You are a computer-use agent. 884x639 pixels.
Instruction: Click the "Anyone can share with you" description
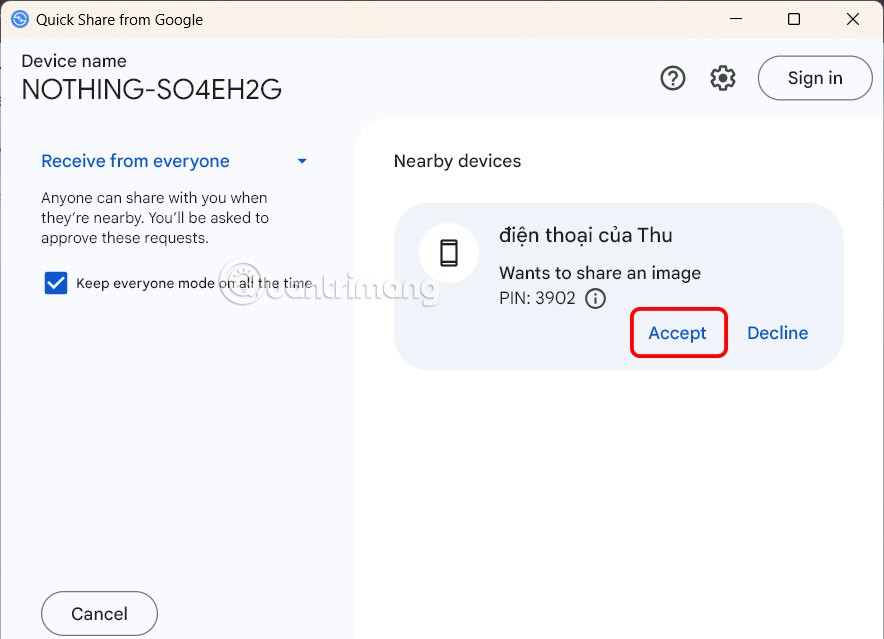(155, 218)
